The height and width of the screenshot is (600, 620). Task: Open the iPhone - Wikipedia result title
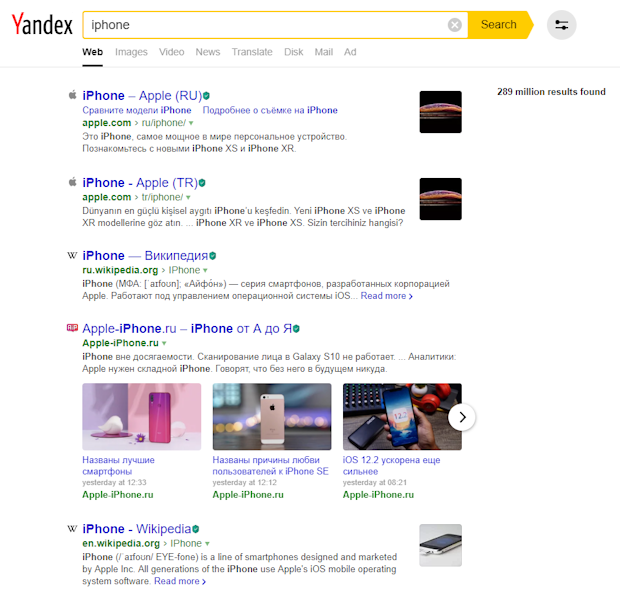click(x=136, y=529)
